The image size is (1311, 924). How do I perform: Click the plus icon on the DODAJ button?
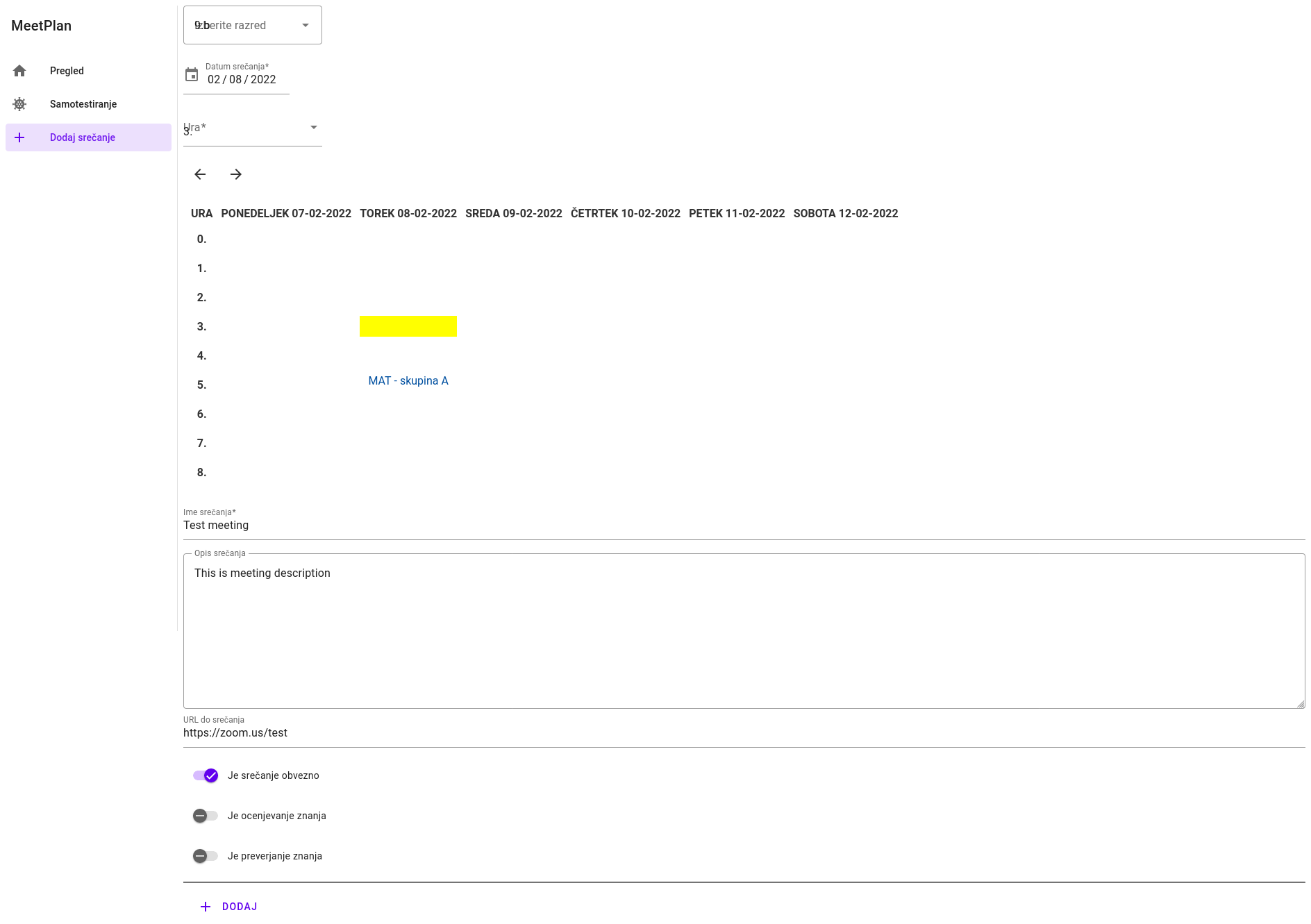click(x=206, y=907)
